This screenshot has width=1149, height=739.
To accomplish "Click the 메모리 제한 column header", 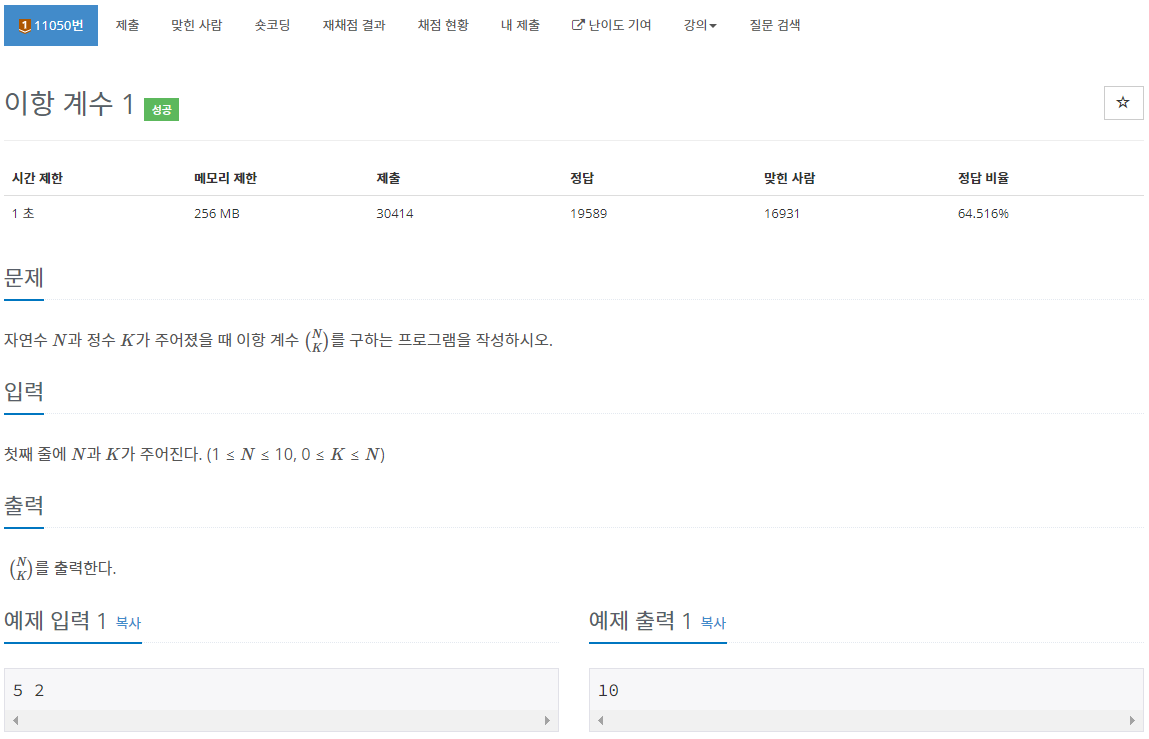I will click(x=226, y=178).
